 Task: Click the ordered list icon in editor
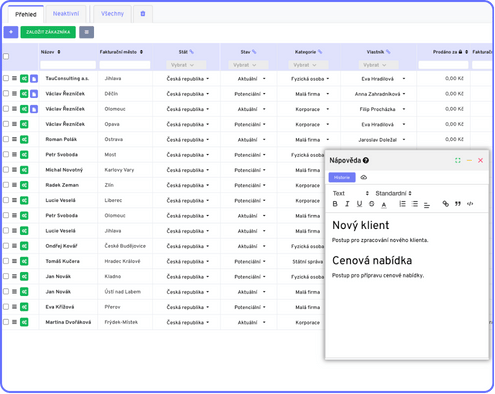pyautogui.click(x=402, y=204)
